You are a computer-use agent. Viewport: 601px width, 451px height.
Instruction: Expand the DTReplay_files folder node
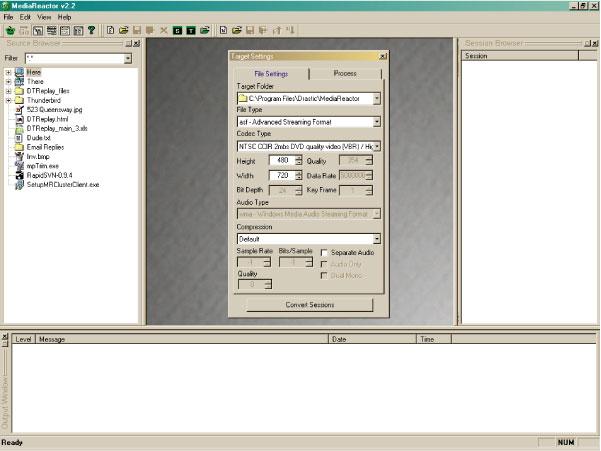pos(8,91)
